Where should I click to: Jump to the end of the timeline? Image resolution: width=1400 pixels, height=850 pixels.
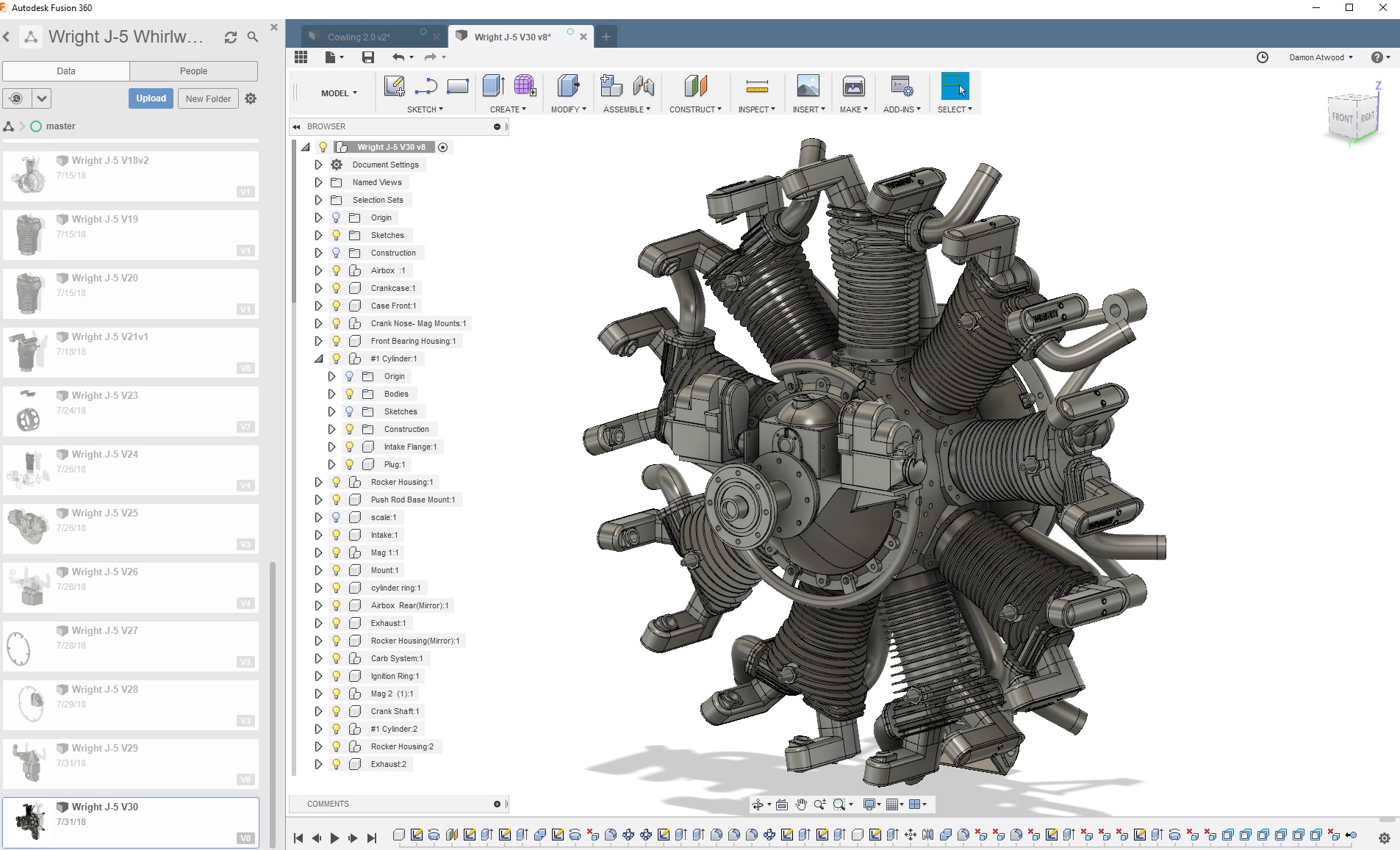[372, 838]
